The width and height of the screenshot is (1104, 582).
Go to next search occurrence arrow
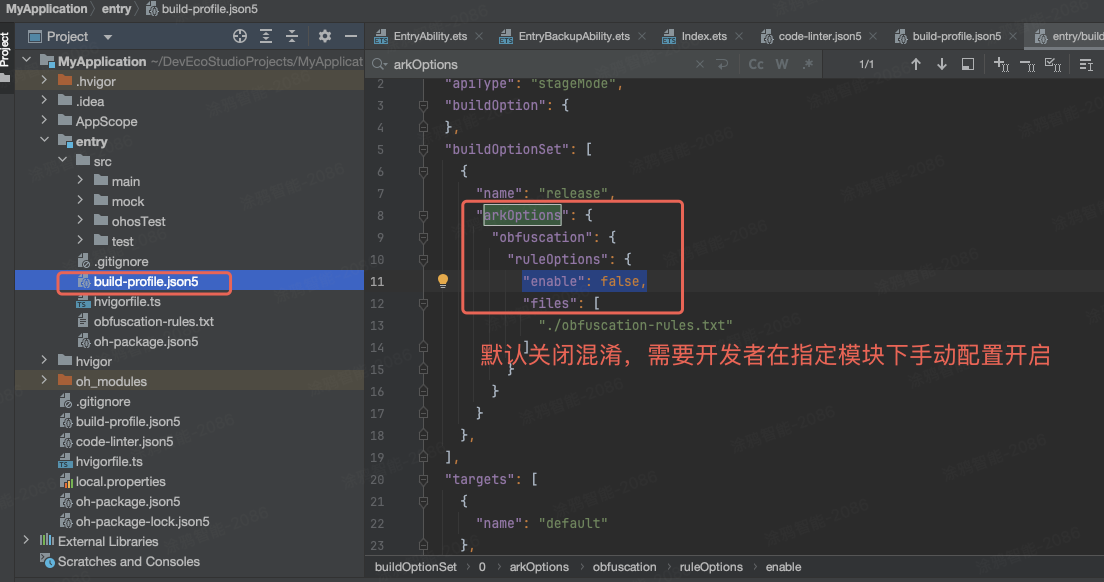[941, 64]
